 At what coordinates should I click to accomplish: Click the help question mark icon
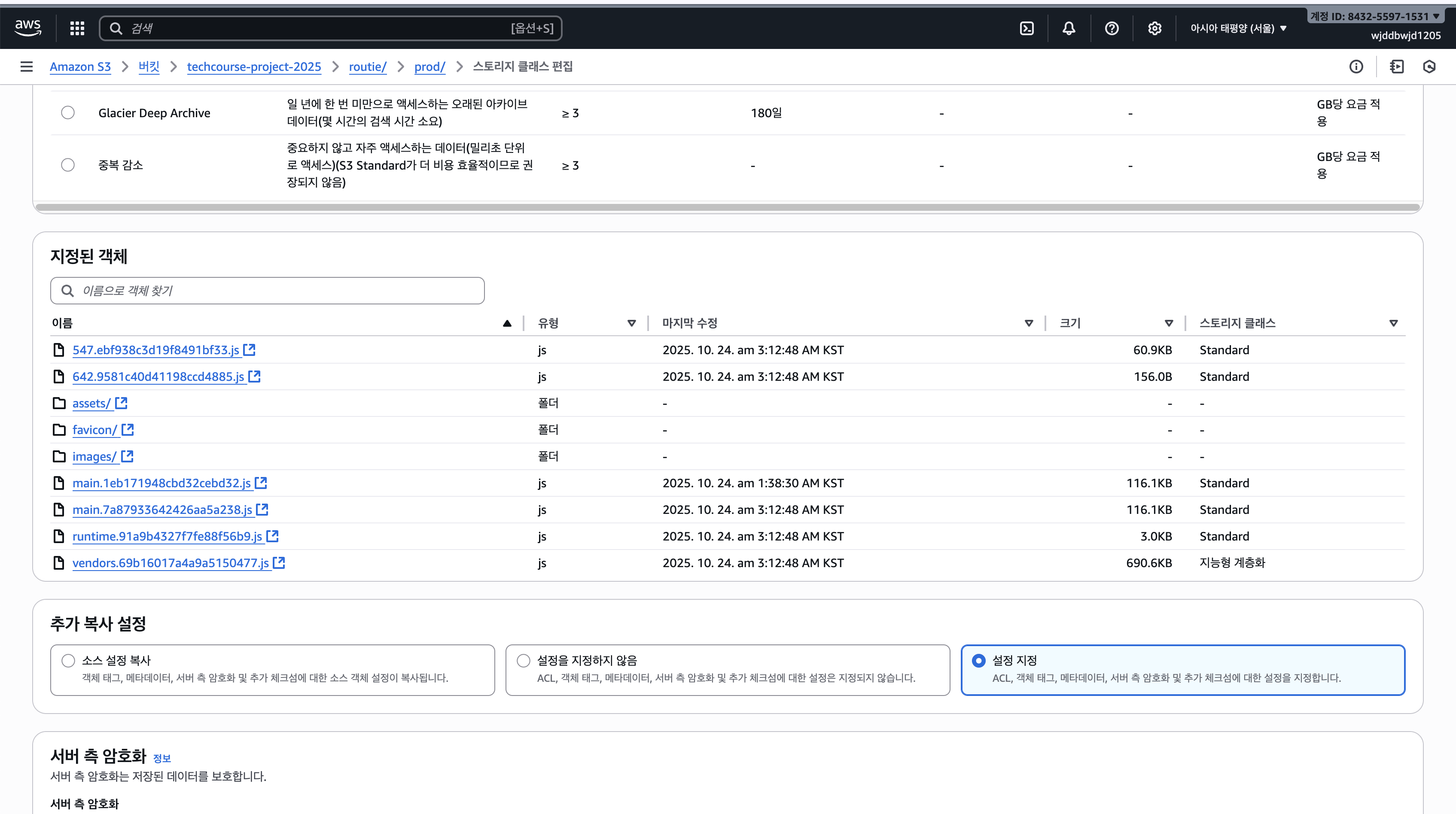[1112, 28]
